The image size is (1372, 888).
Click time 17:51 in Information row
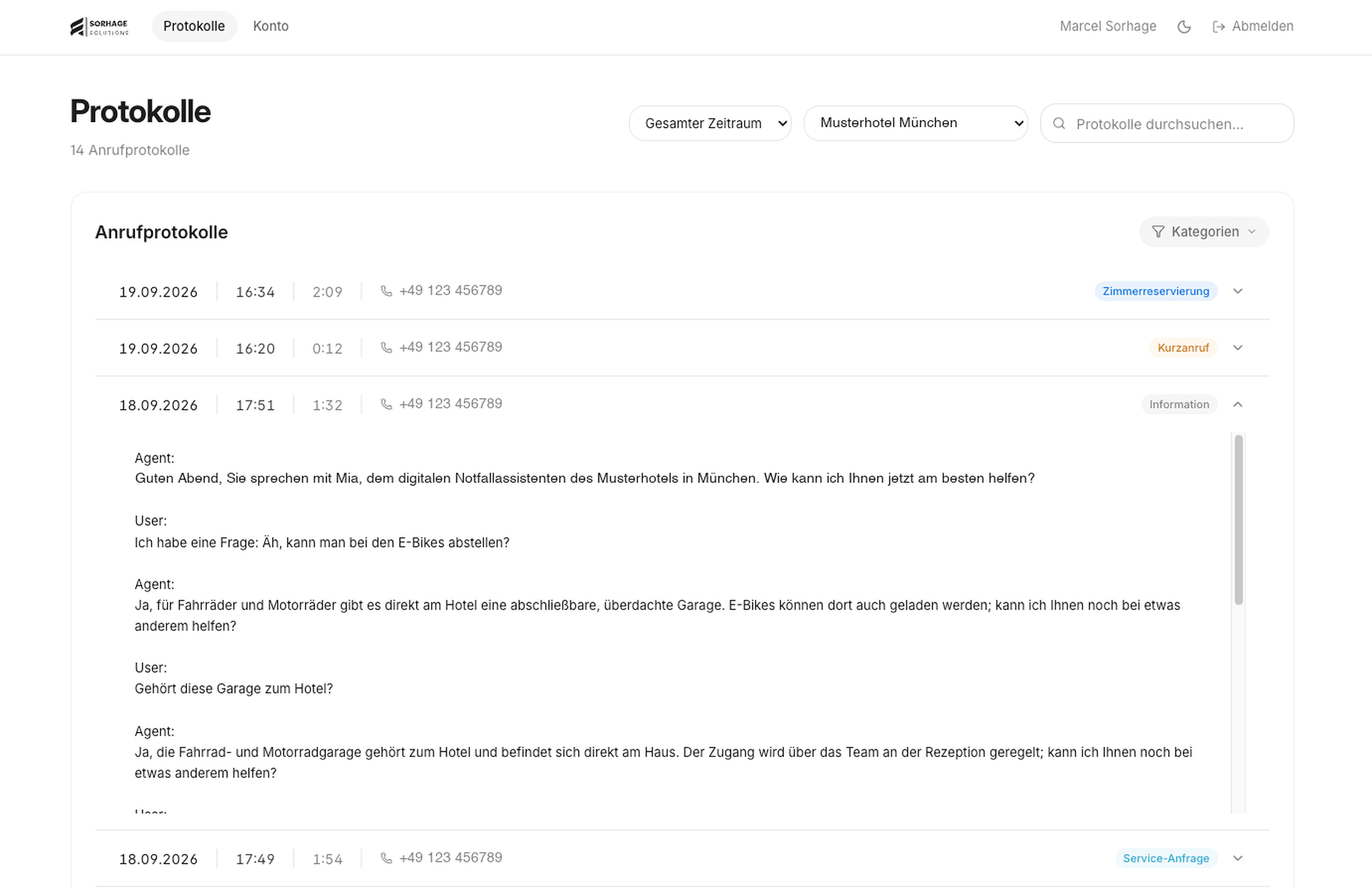[x=256, y=405]
